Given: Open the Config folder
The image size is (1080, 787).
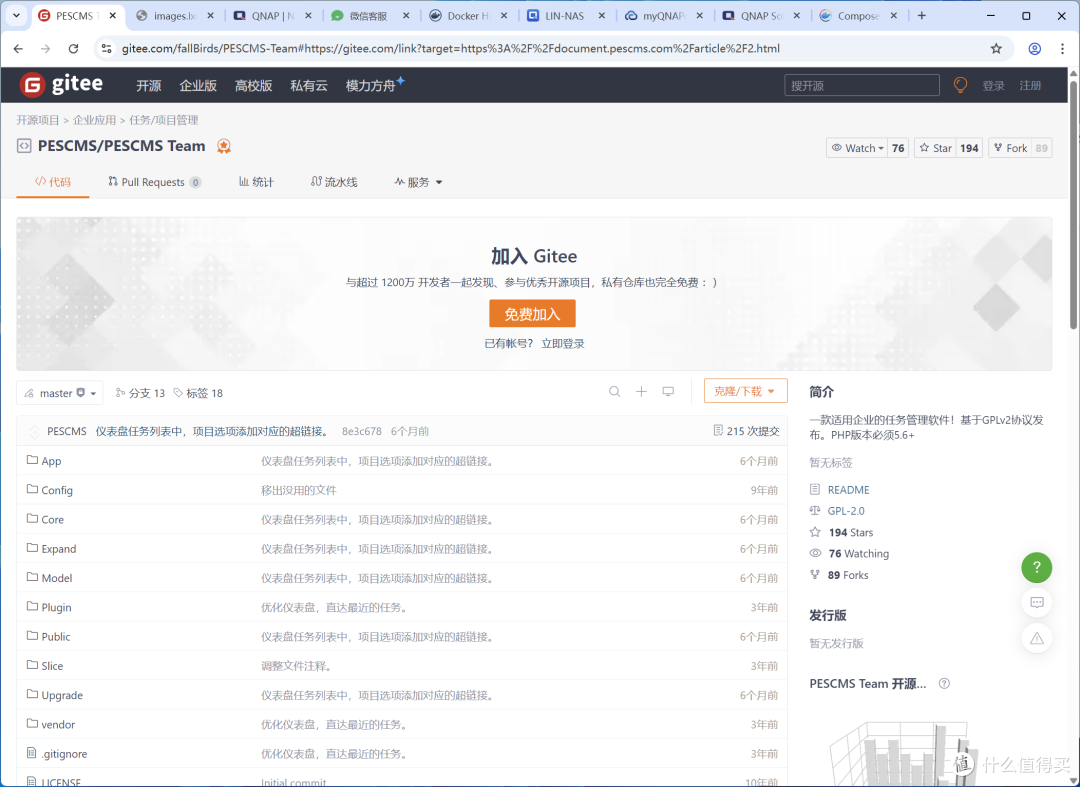Looking at the screenshot, I should pos(56,490).
